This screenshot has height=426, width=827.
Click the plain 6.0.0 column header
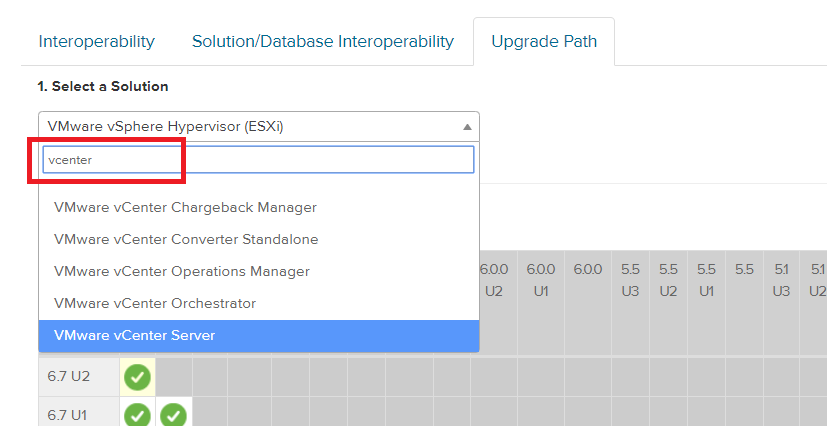[x=588, y=303]
